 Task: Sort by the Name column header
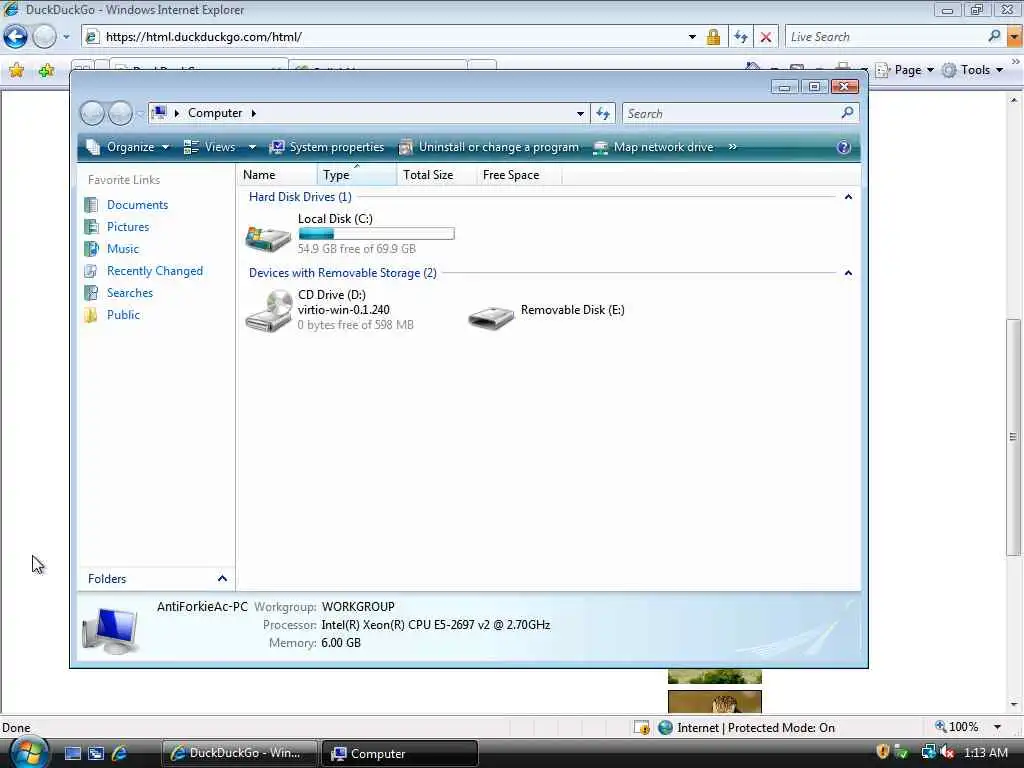[277, 175]
